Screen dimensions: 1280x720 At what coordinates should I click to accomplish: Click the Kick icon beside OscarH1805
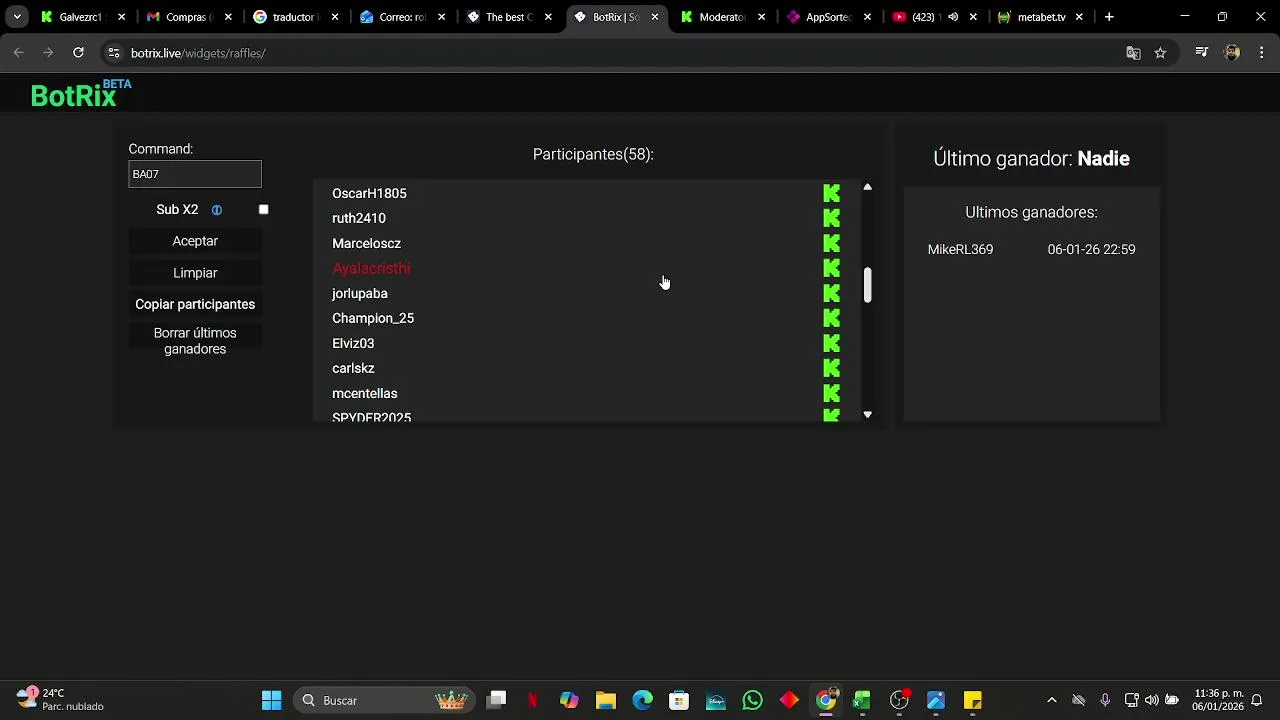click(831, 193)
